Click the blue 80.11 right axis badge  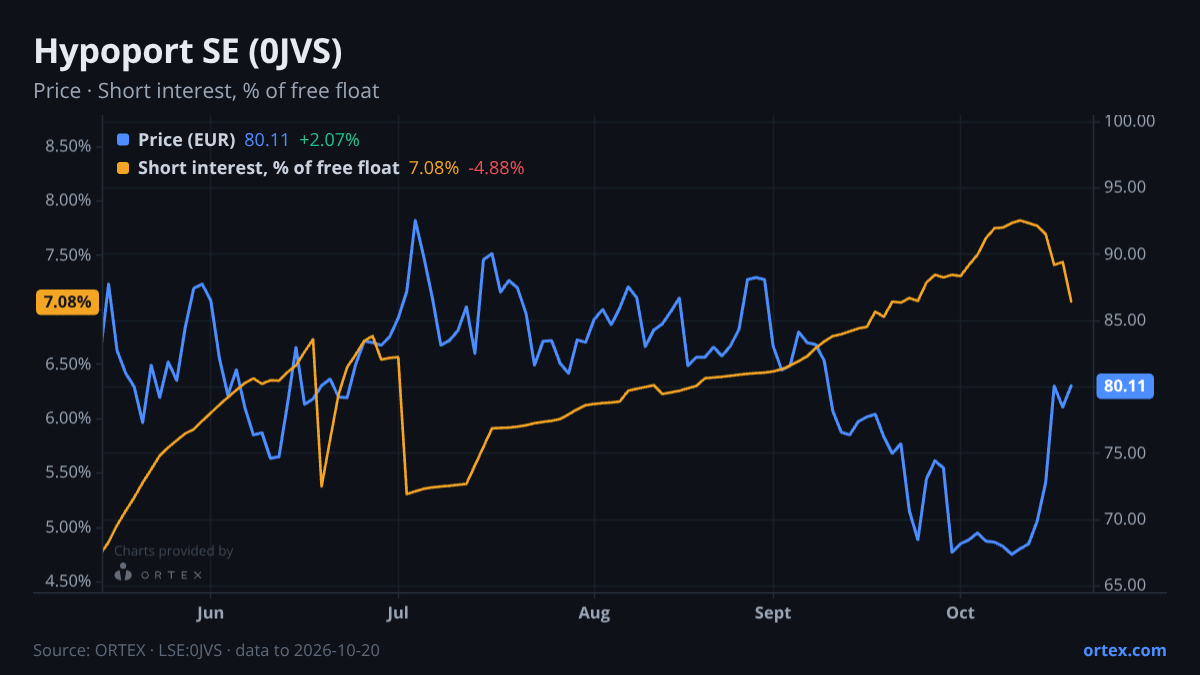1125,386
